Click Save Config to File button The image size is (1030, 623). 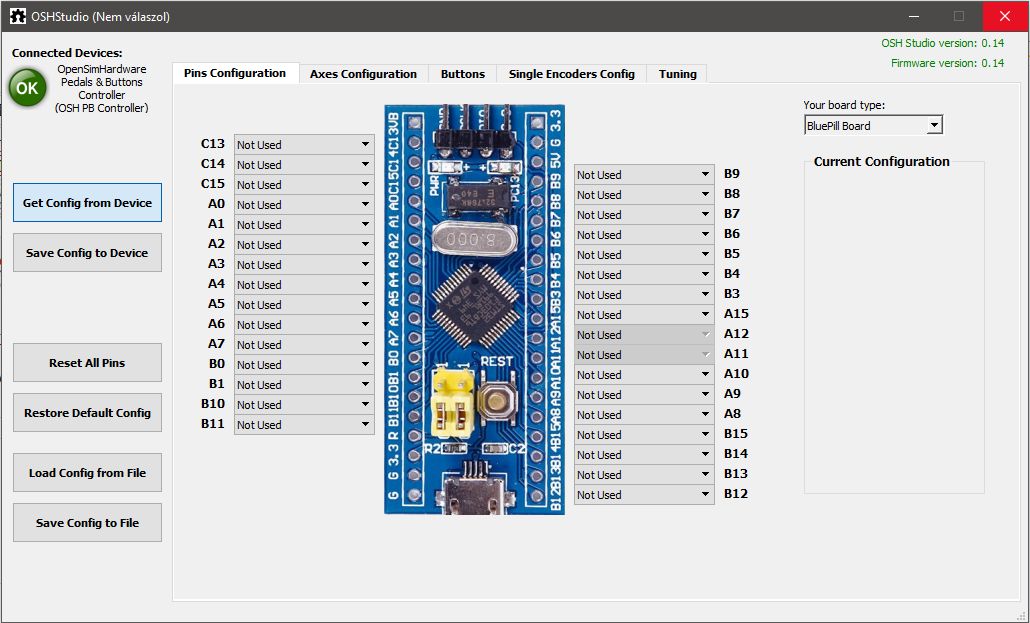pyautogui.click(x=87, y=523)
